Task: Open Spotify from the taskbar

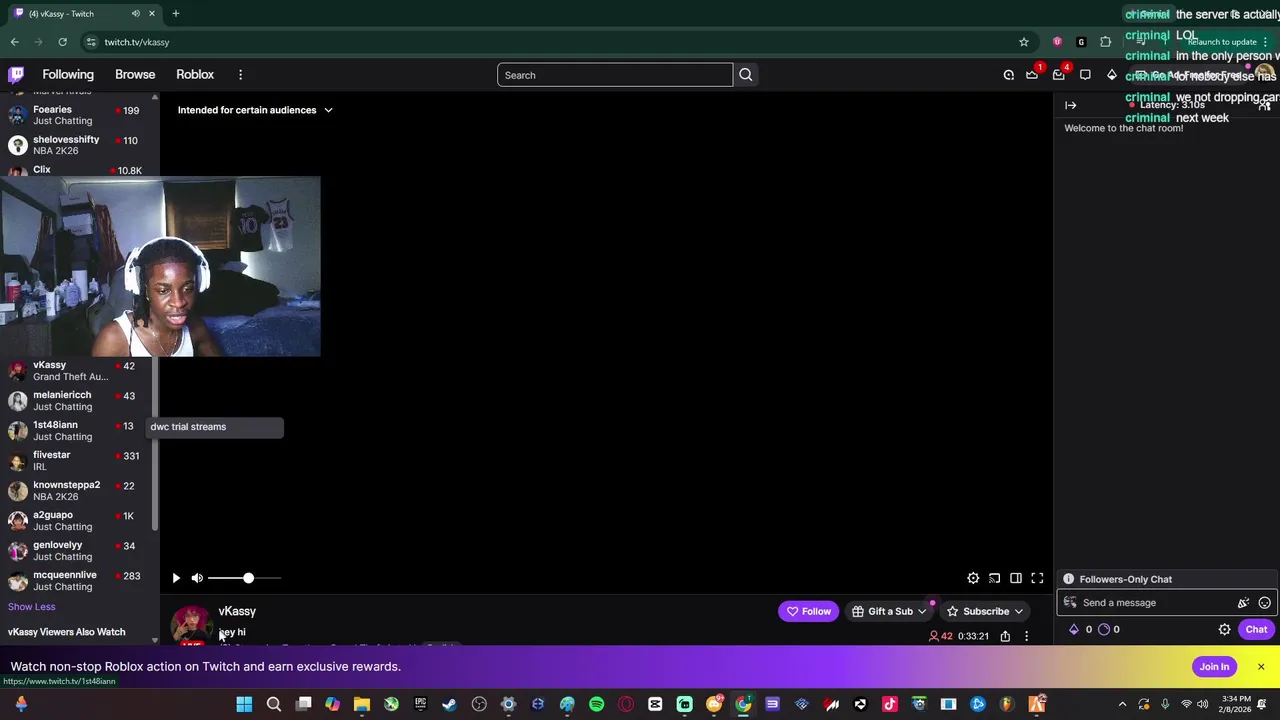Action: [x=596, y=704]
